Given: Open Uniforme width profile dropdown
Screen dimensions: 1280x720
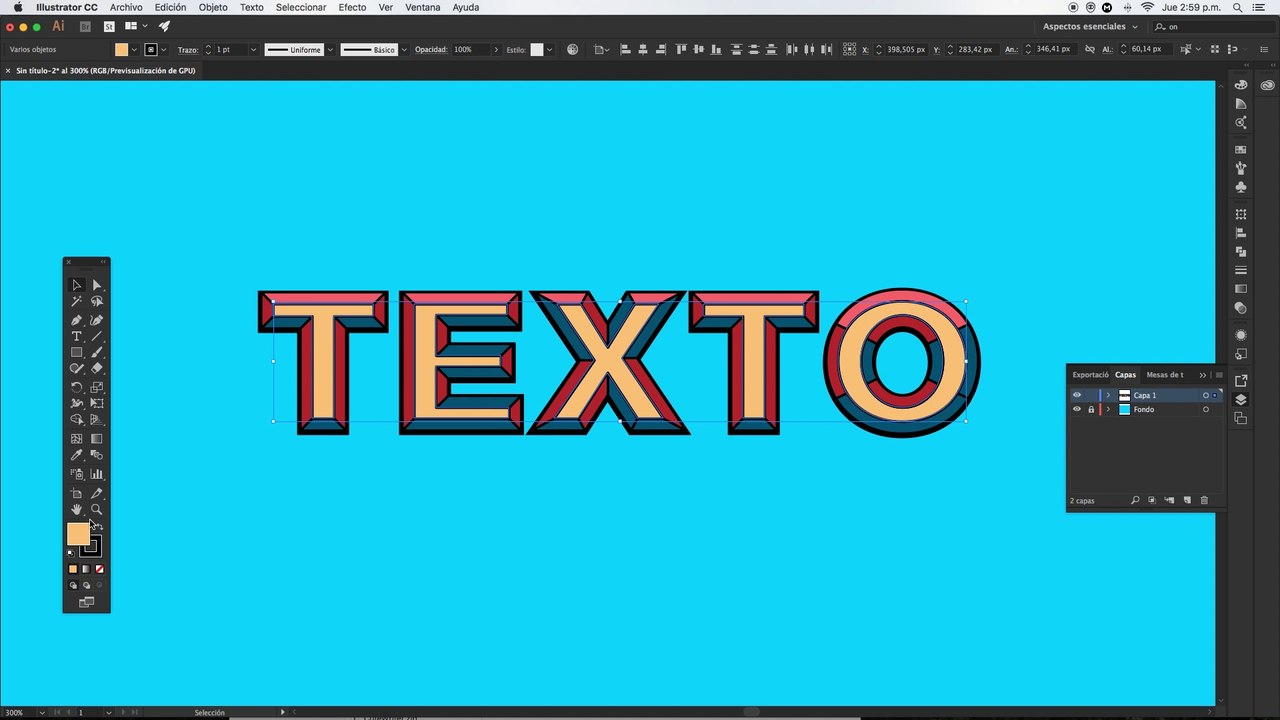Looking at the screenshot, I should (329, 49).
